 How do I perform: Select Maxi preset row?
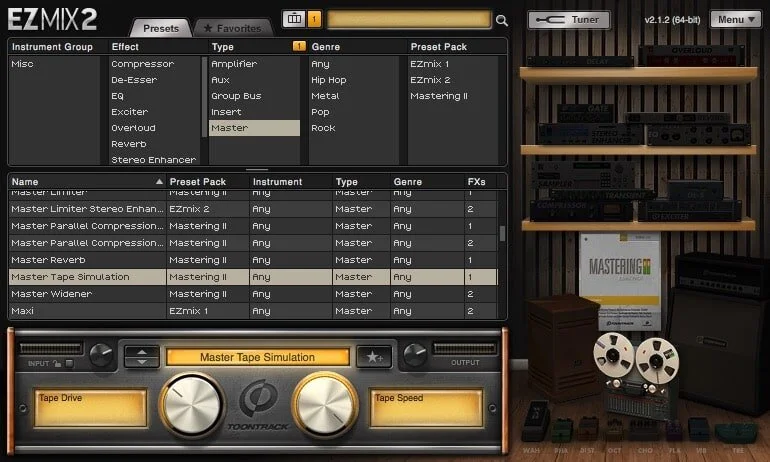click(253, 311)
